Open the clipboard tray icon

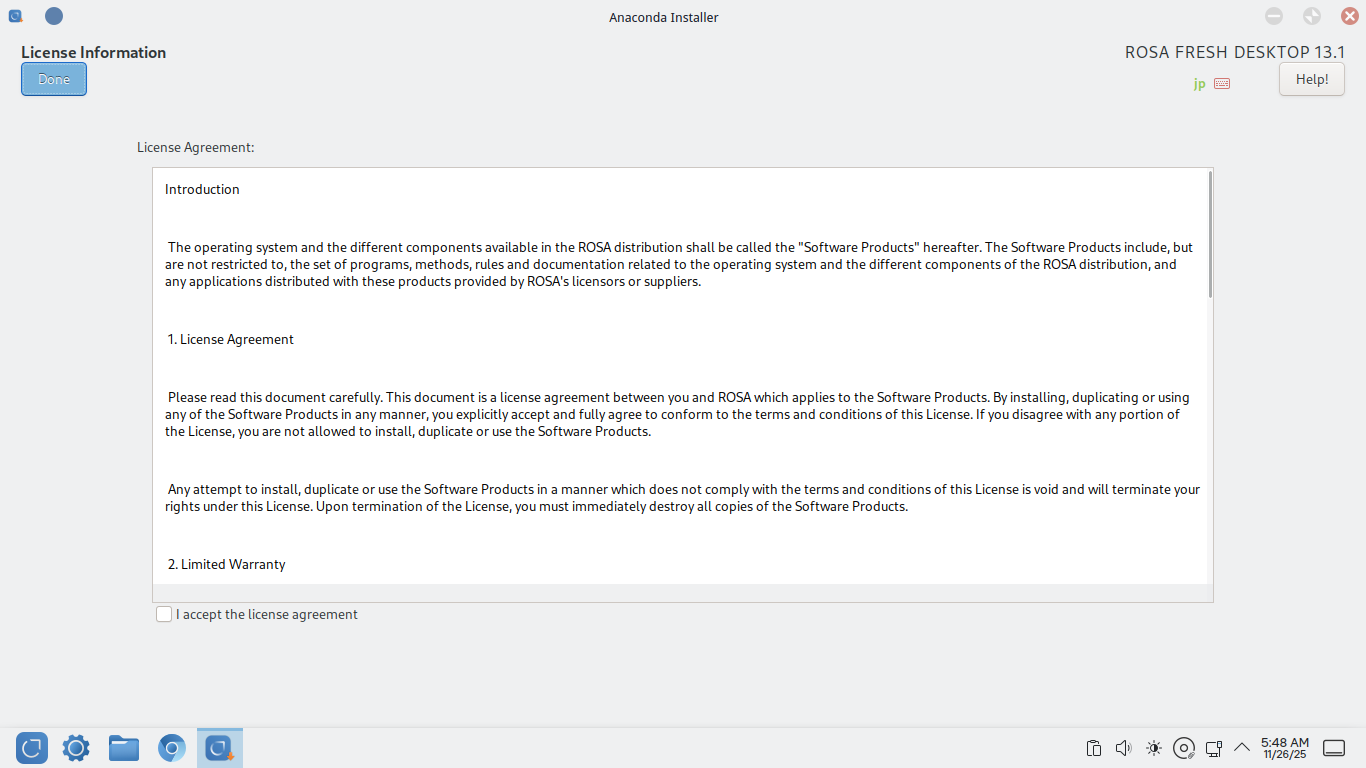[x=1094, y=748]
